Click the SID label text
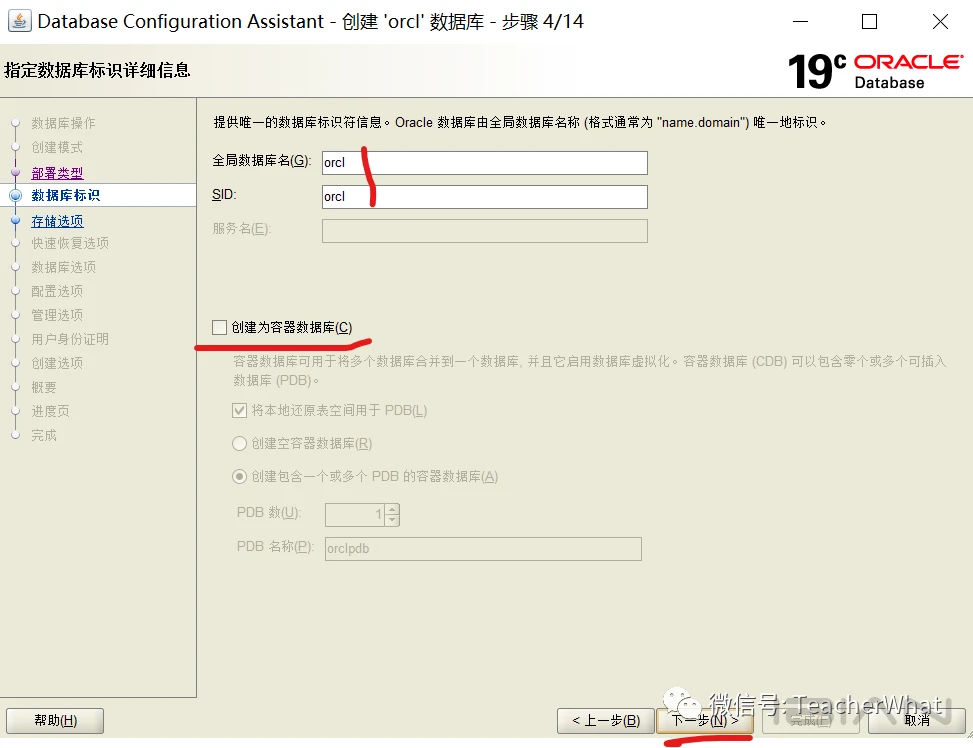The width and height of the screenshot is (973, 748). 224,195
